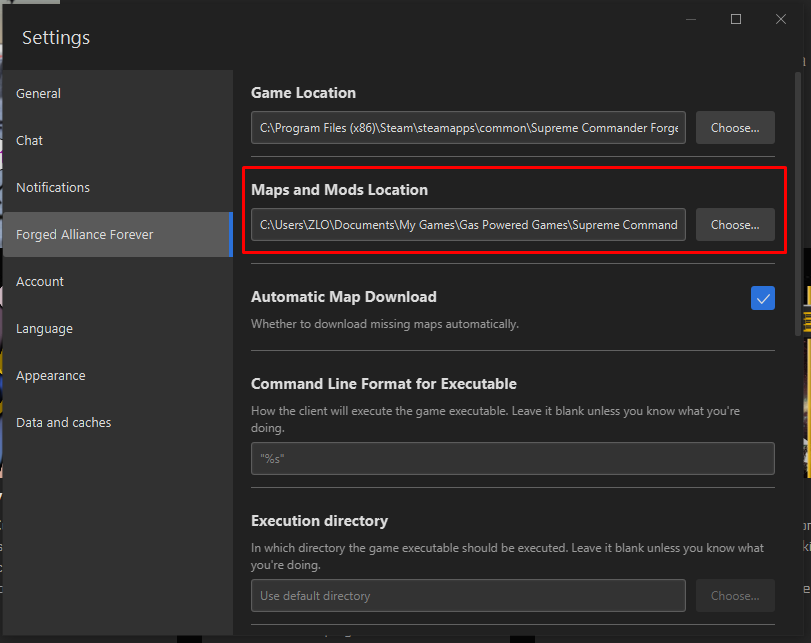This screenshot has width=811, height=643.
Task: Focus the Maps and Mods Location path field
Action: click(x=468, y=225)
